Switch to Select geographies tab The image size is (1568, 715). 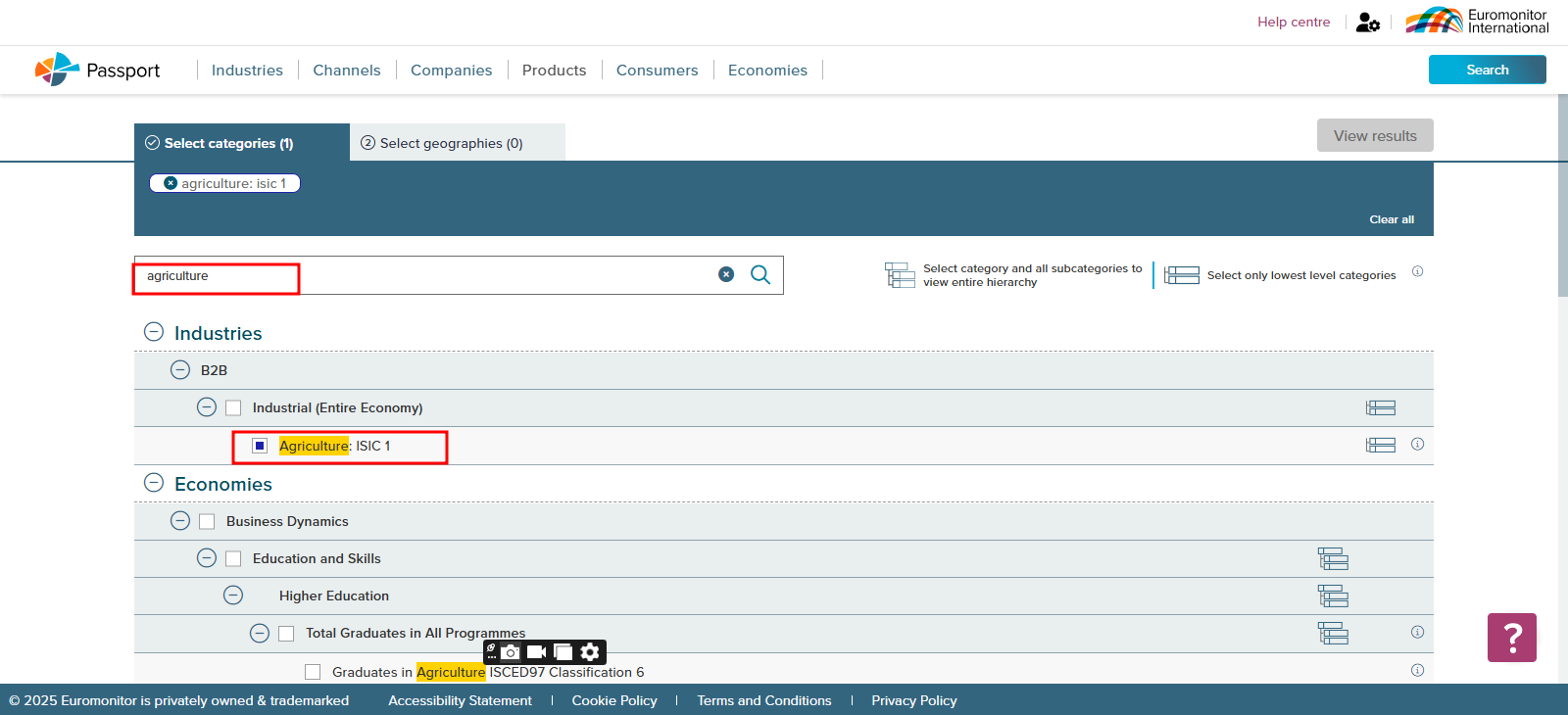tap(451, 143)
